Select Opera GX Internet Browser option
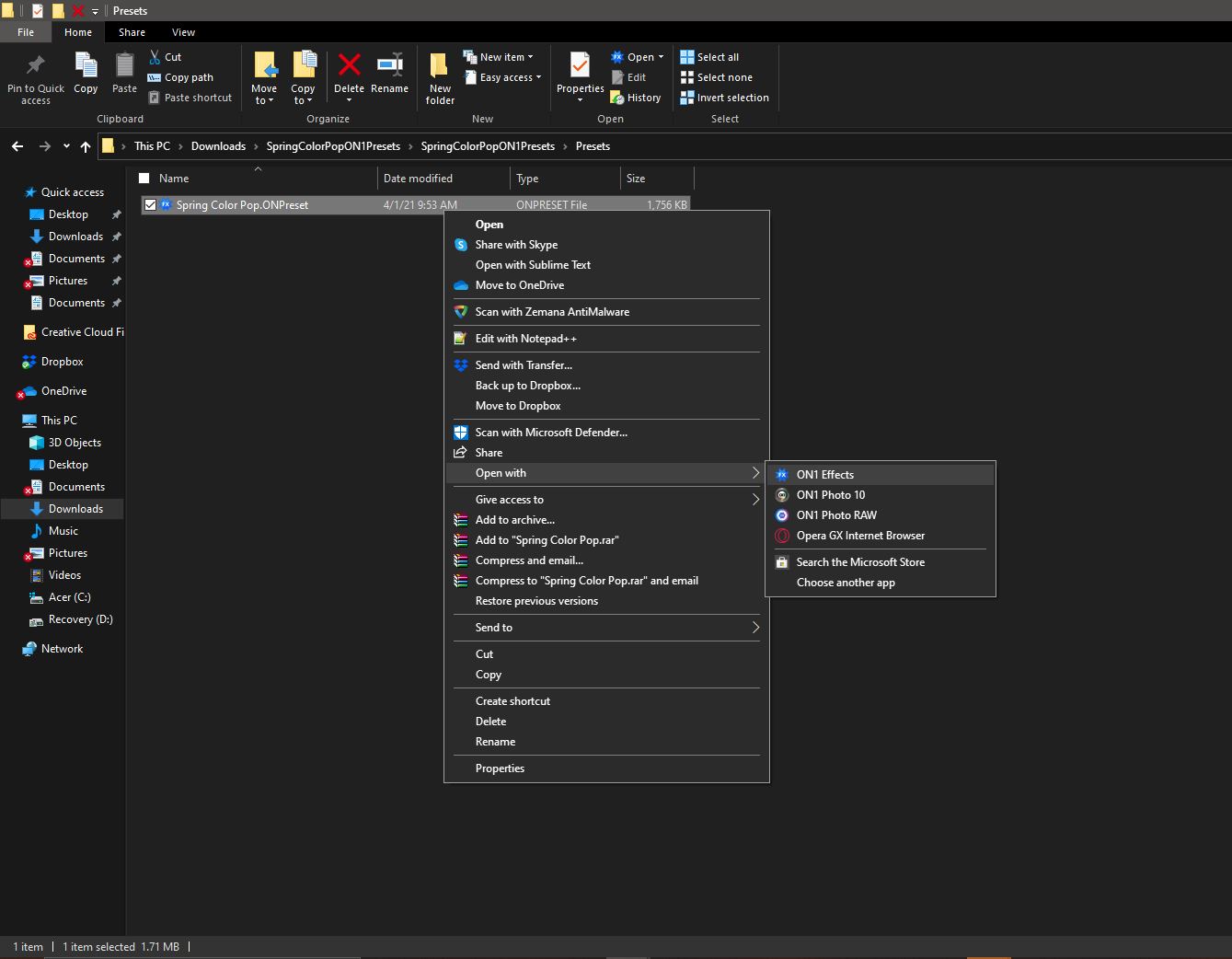Viewport: 1232px width, 959px height. (x=859, y=536)
